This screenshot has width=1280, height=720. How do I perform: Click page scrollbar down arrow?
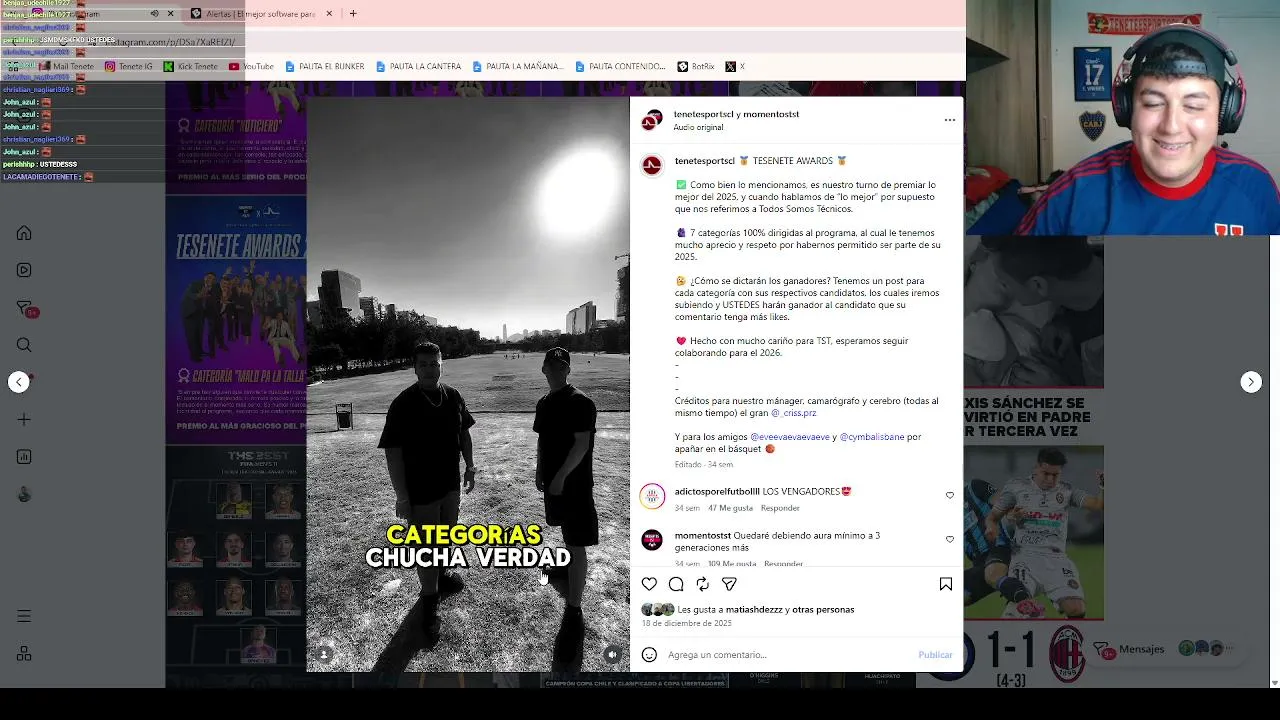tap(1273, 682)
